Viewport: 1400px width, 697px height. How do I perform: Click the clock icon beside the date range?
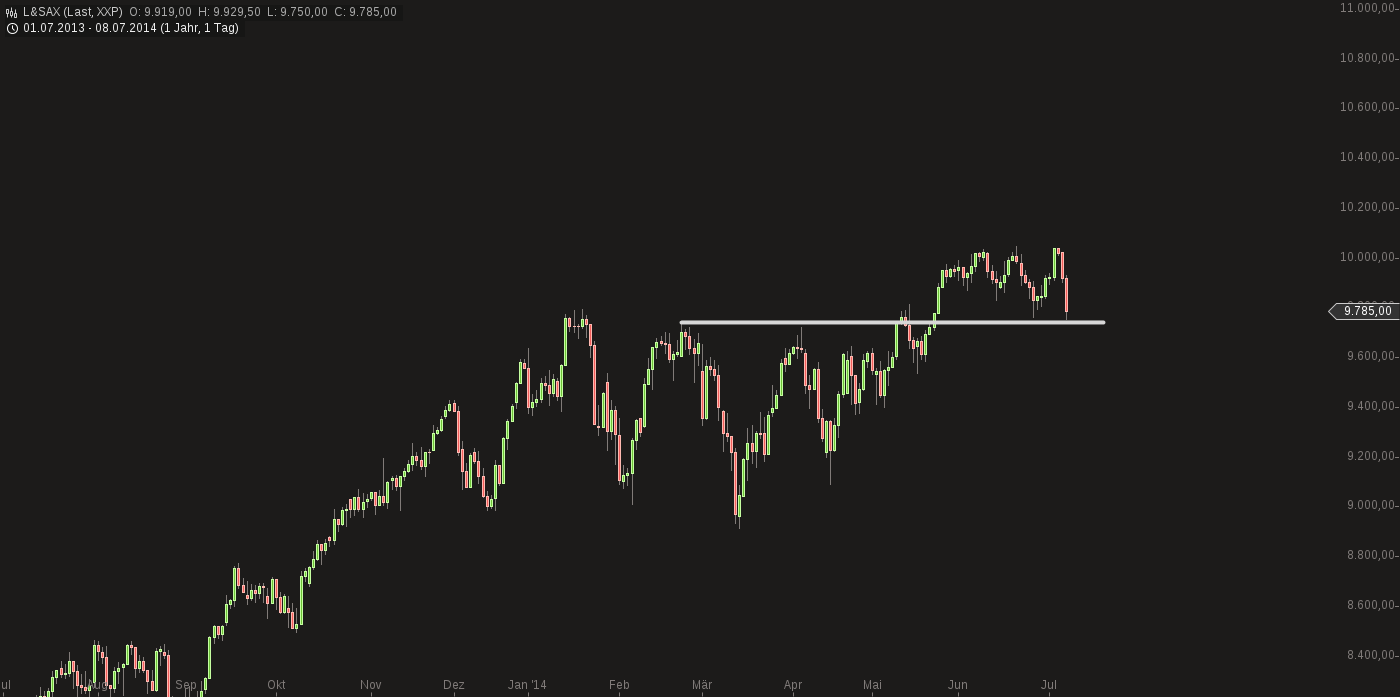[x=11, y=28]
